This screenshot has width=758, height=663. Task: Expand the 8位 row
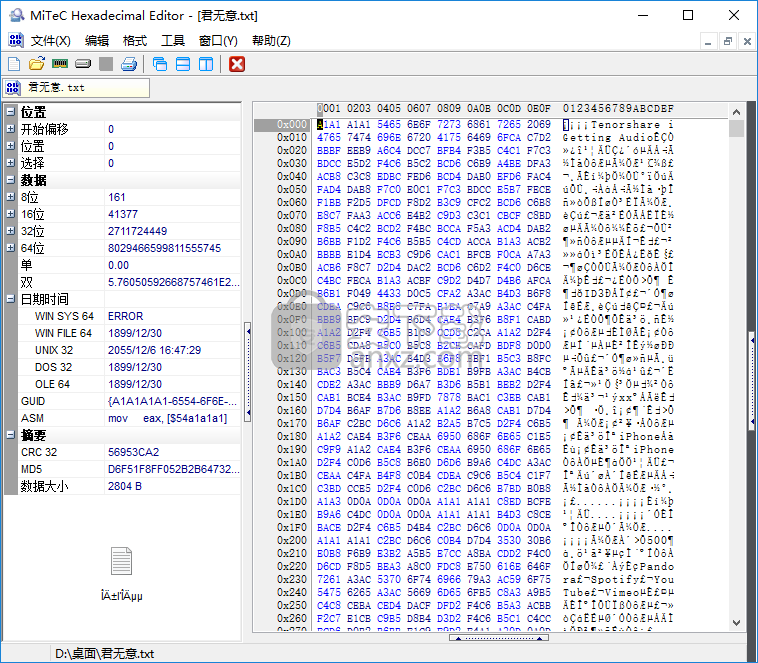point(11,197)
